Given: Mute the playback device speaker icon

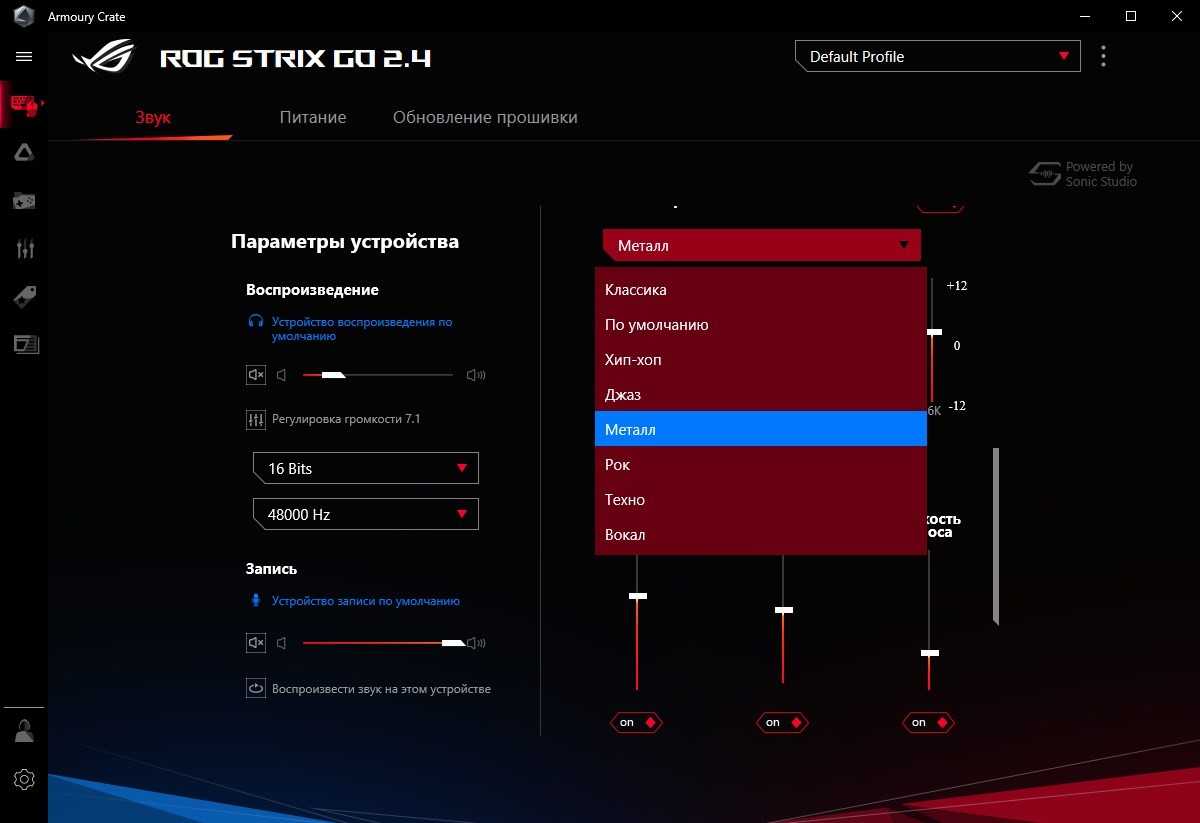Looking at the screenshot, I should point(256,375).
